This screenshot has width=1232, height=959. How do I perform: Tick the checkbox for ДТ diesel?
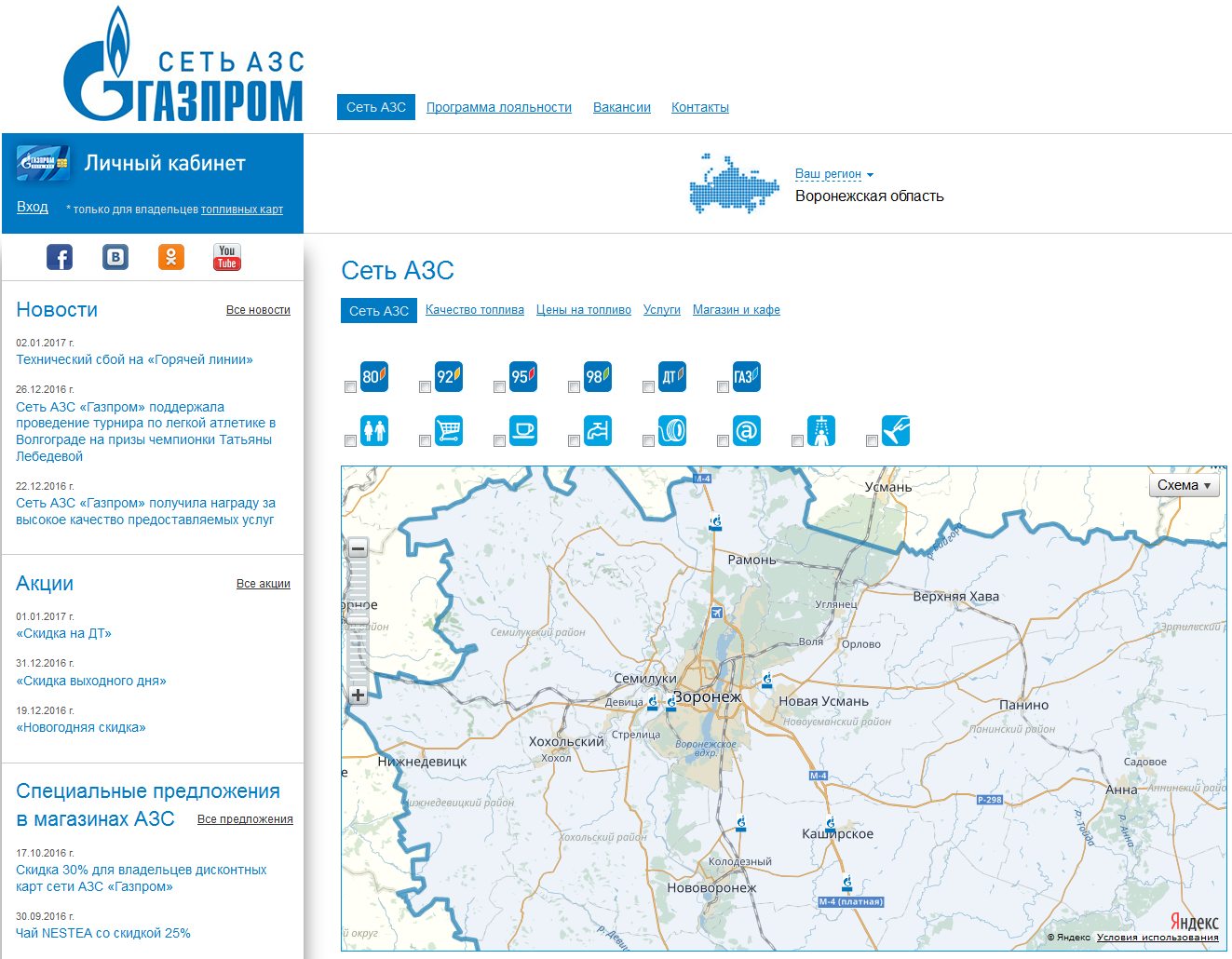648,386
